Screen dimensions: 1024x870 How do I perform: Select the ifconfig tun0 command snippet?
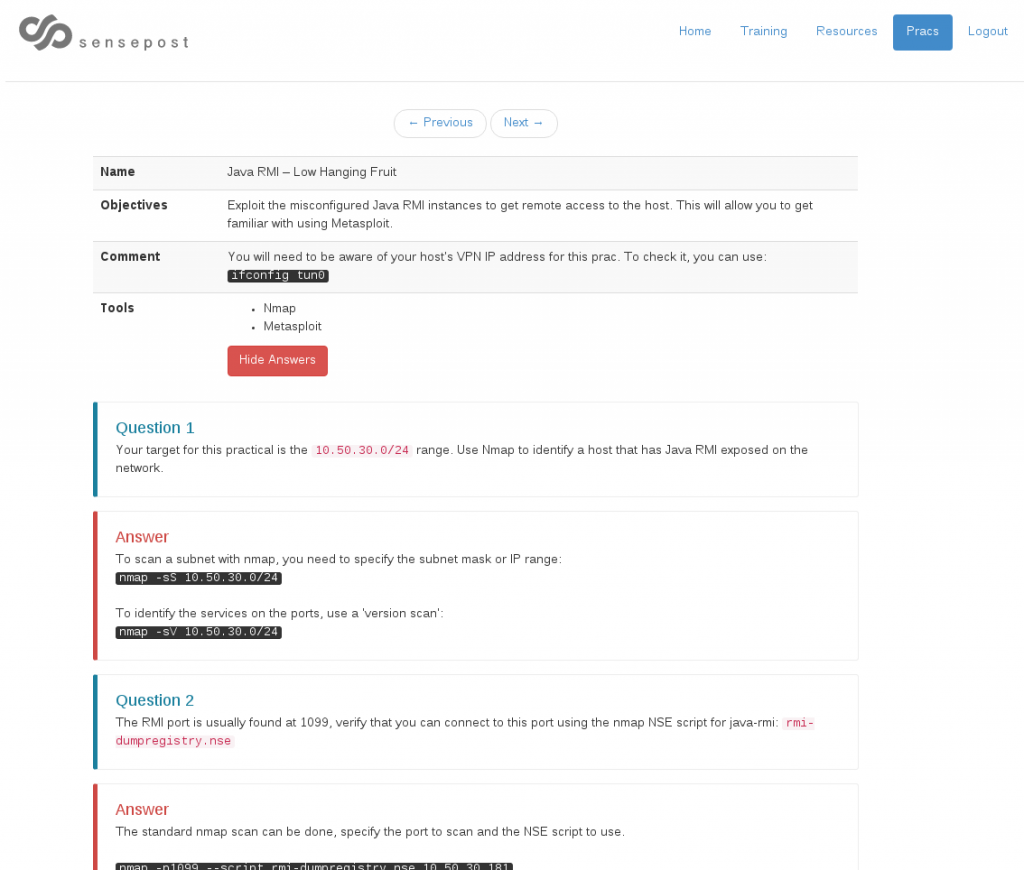[x=278, y=276]
